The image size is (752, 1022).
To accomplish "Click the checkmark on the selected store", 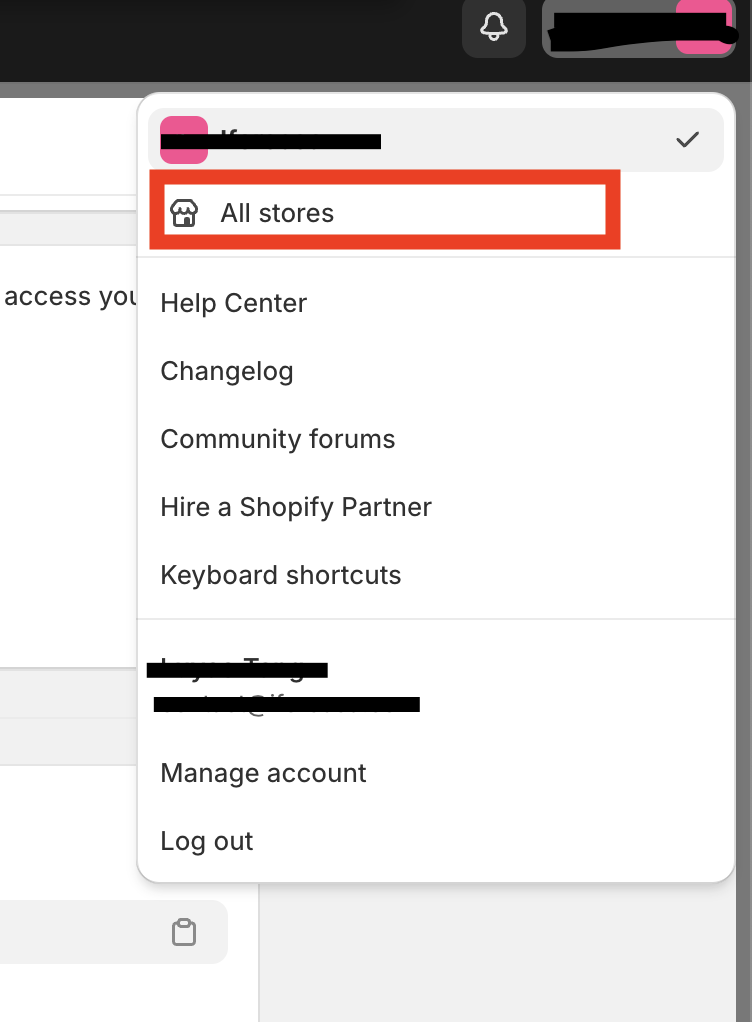I will [687, 140].
